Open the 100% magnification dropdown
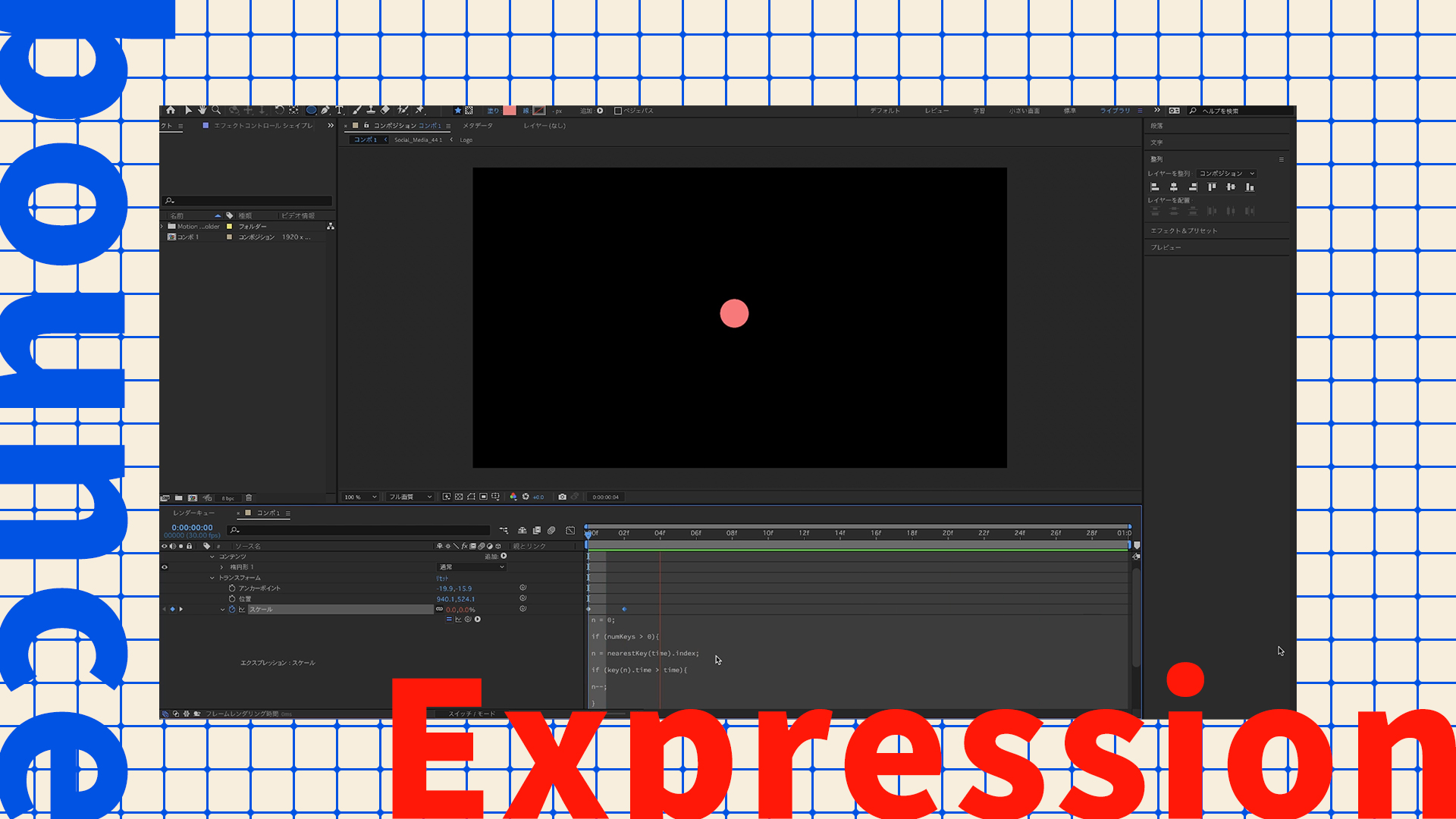 coord(360,497)
